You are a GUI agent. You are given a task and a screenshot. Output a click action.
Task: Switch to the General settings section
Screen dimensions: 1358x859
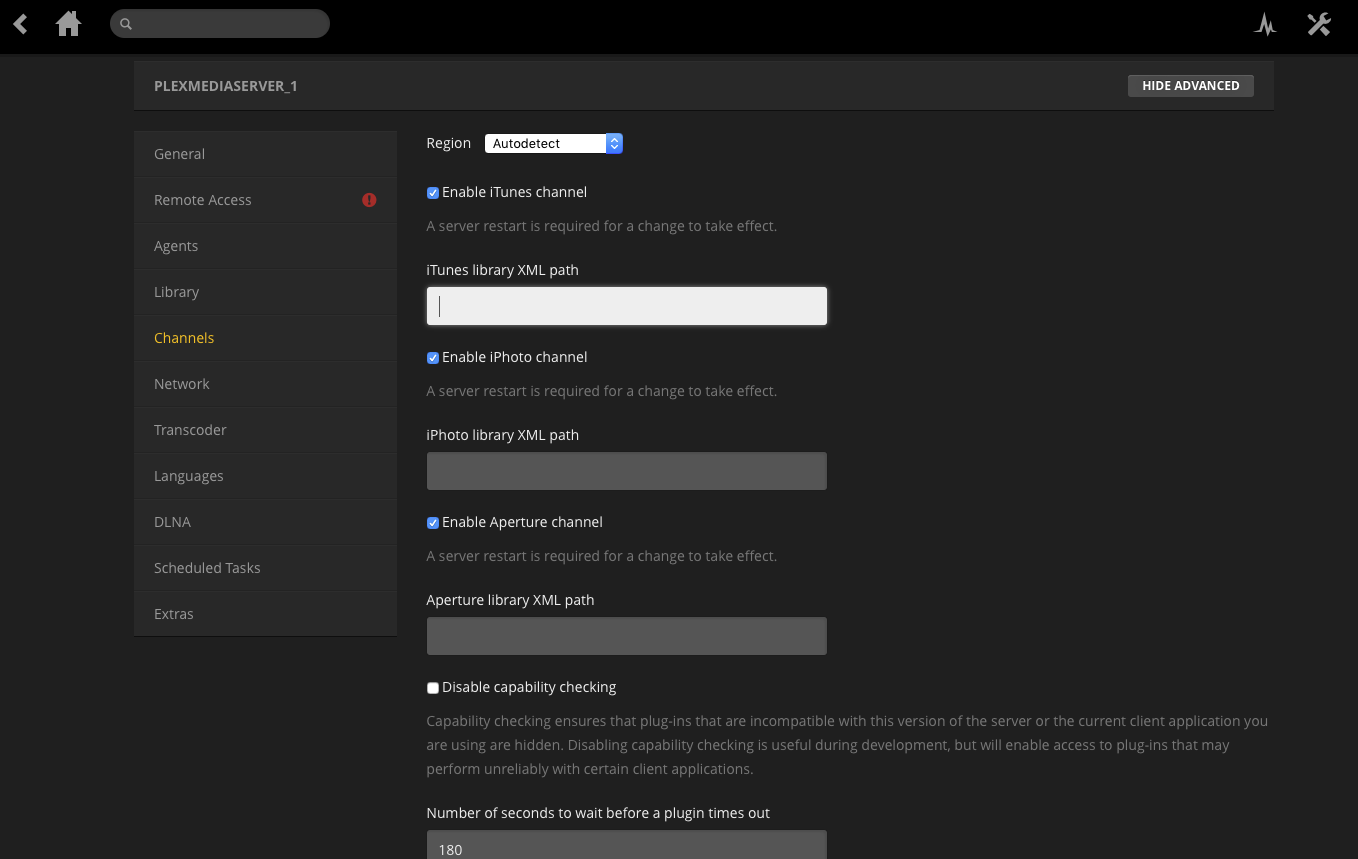click(x=179, y=154)
